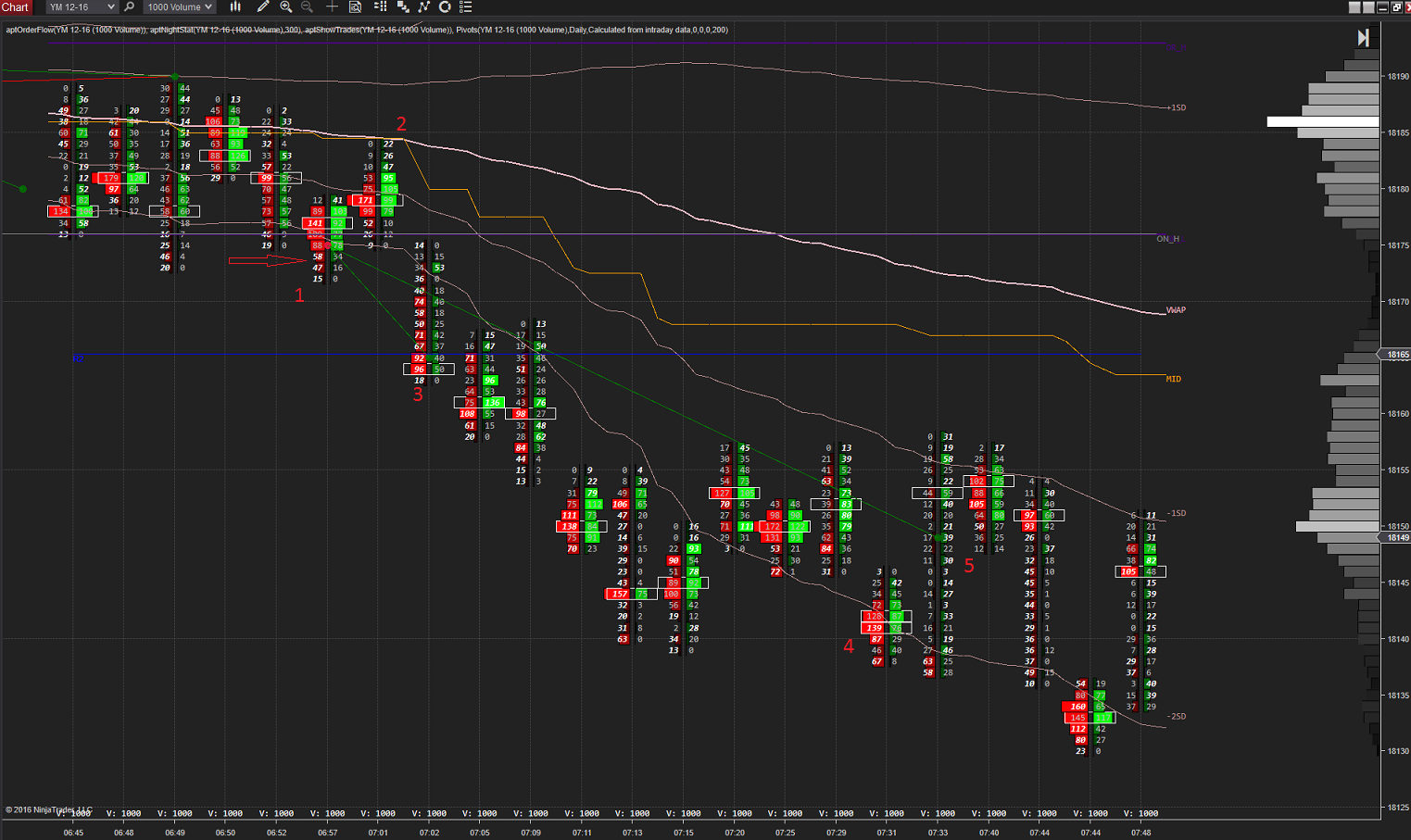Click the 18185 price axis label
The image size is (1411, 840).
click(x=1398, y=133)
